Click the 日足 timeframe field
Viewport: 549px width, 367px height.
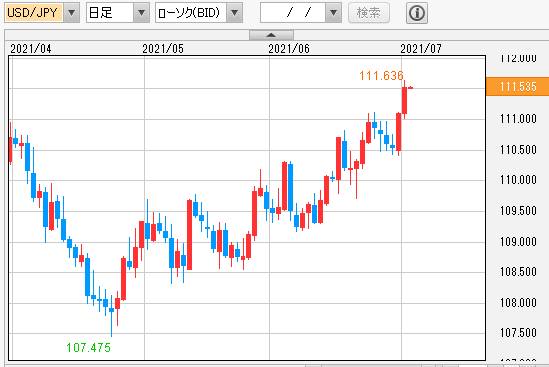pyautogui.click(x=110, y=13)
